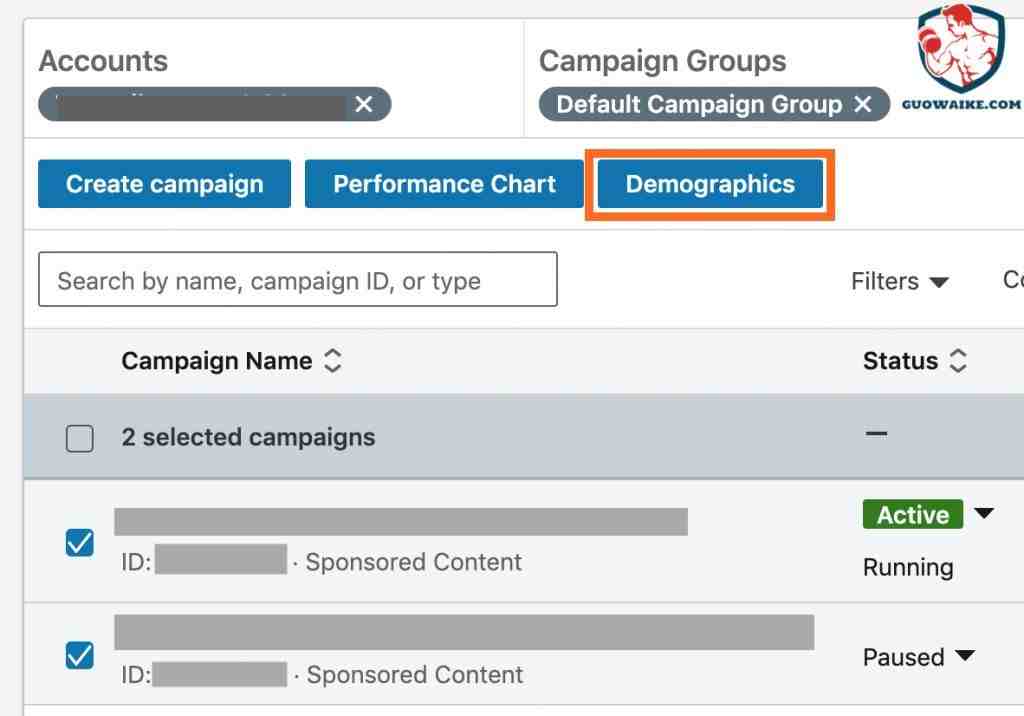The image size is (1024, 716).
Task: Sort by Campaign Name arrows icon
Action: (x=332, y=361)
